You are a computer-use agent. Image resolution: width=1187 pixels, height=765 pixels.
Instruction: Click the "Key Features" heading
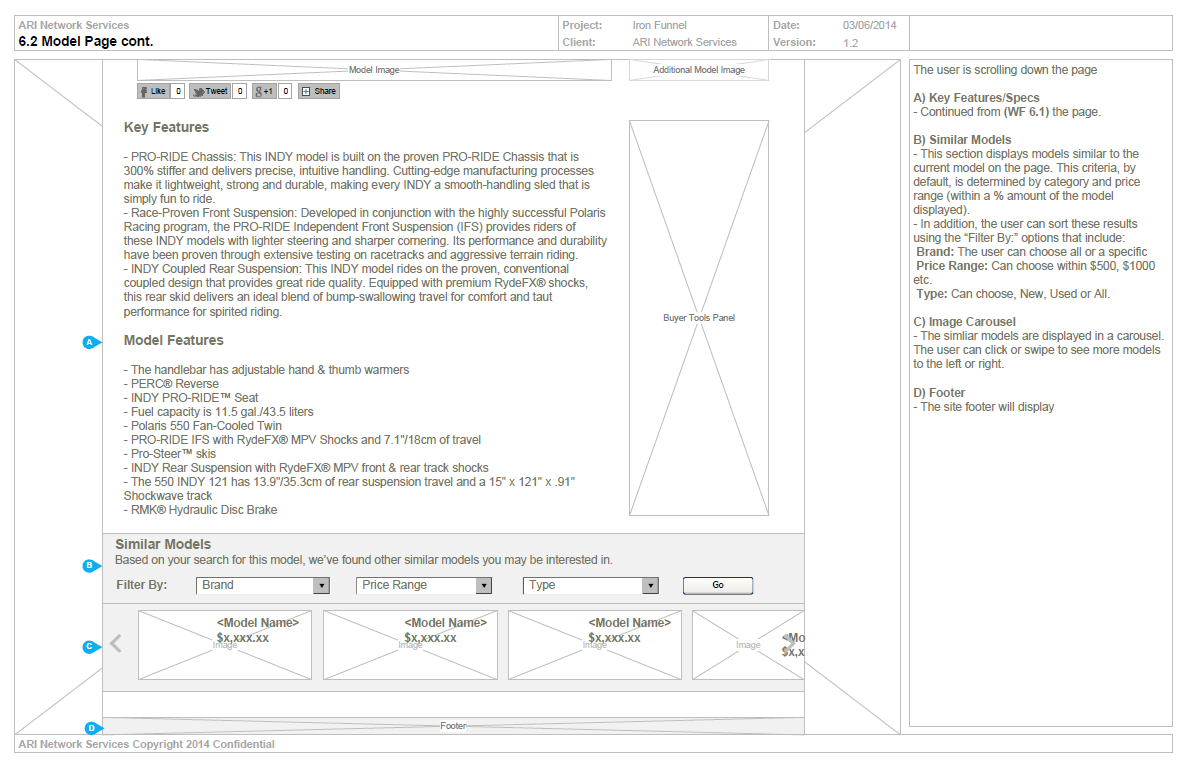167,128
